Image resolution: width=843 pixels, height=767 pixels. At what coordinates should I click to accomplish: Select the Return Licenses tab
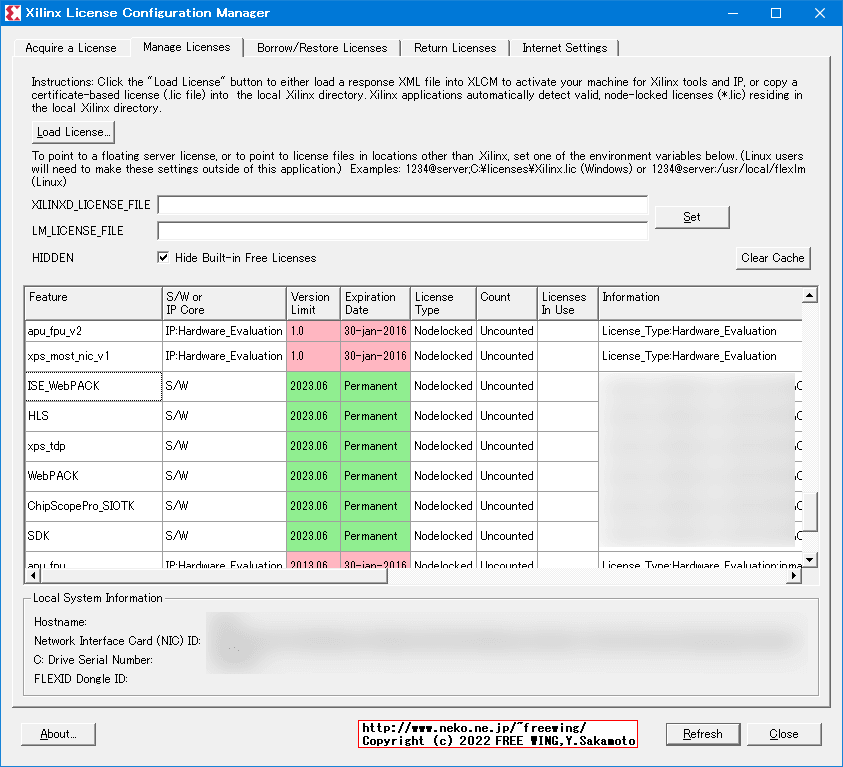point(454,48)
